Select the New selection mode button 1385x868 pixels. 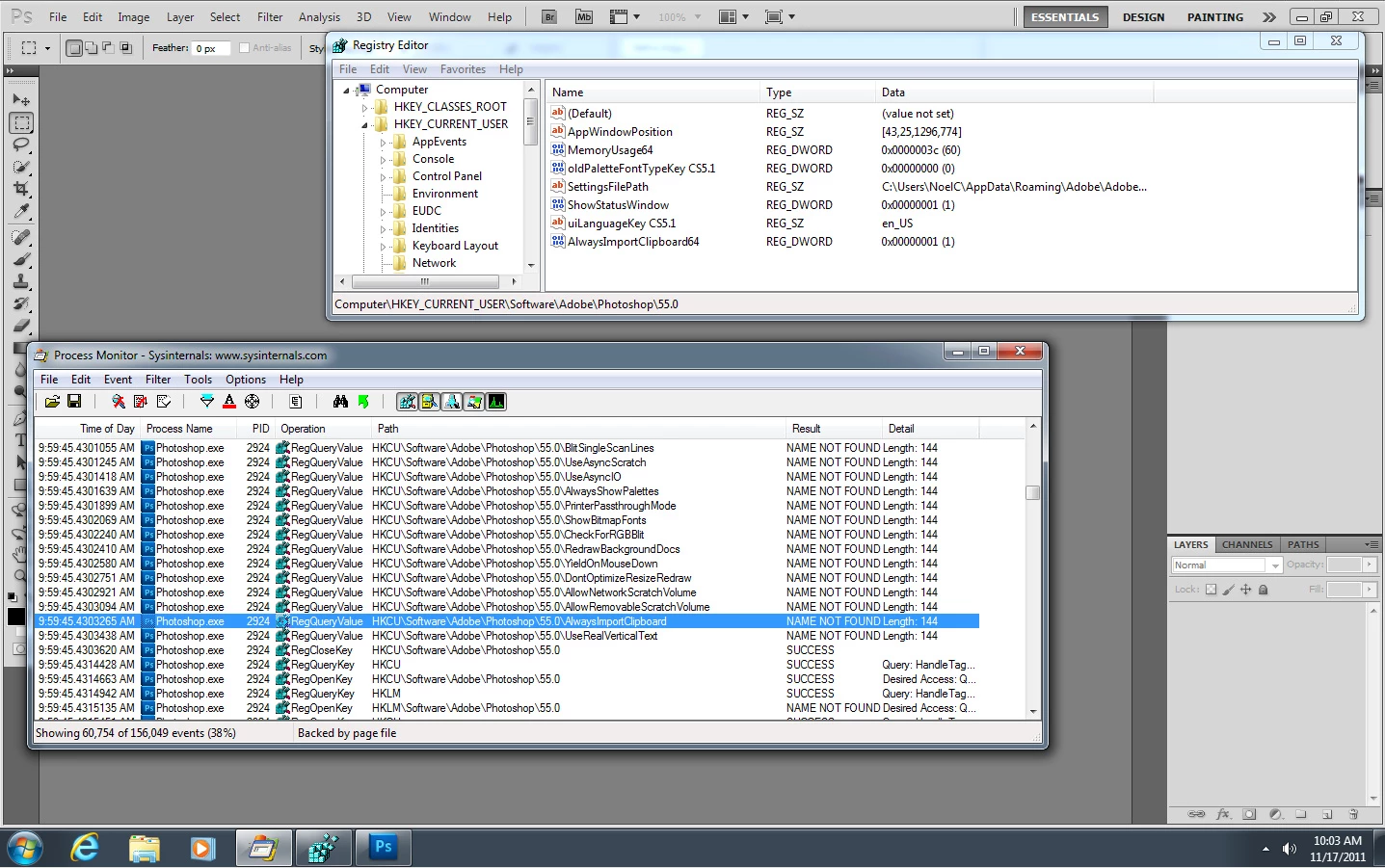pos(73,47)
